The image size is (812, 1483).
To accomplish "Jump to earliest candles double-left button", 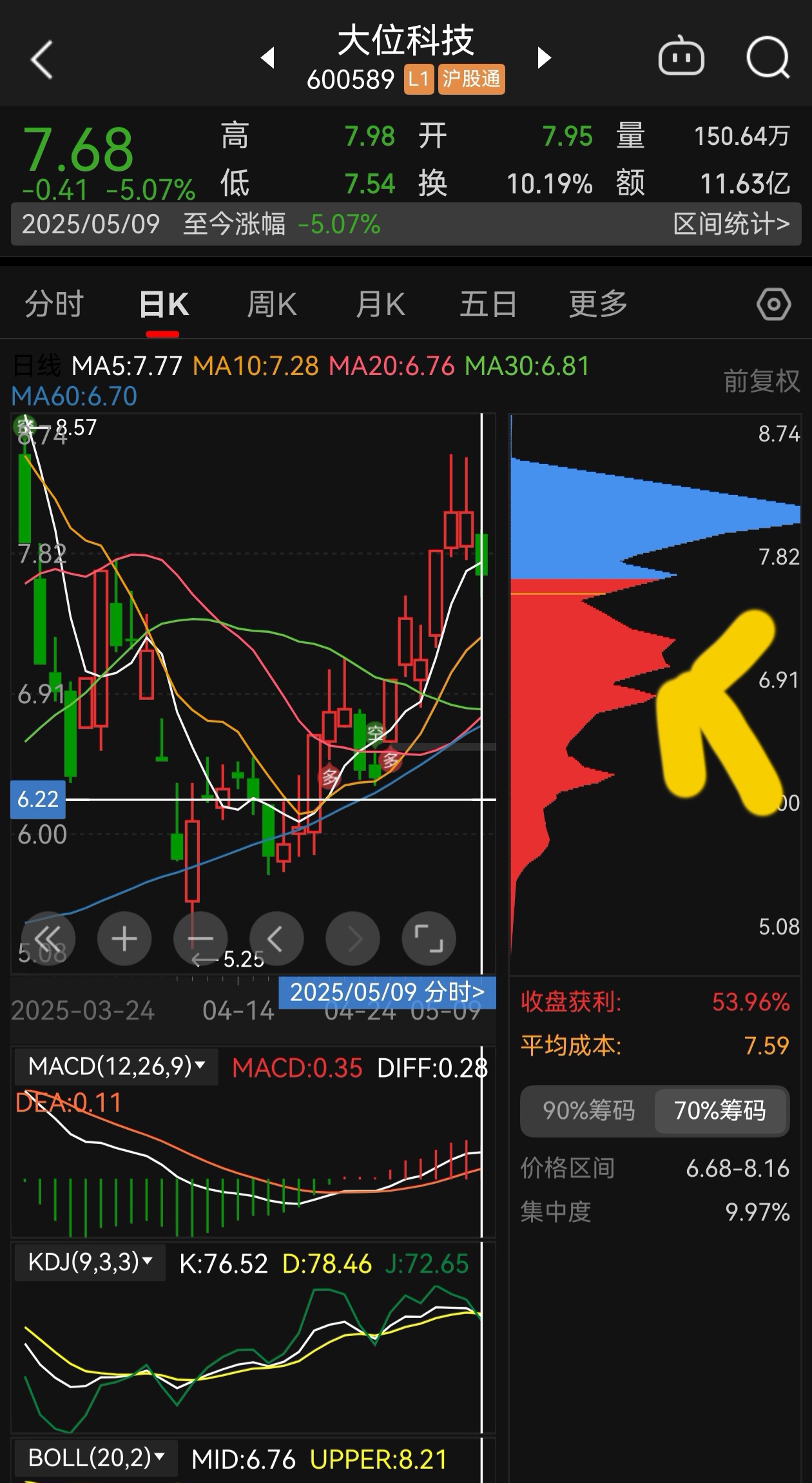I will point(48,938).
